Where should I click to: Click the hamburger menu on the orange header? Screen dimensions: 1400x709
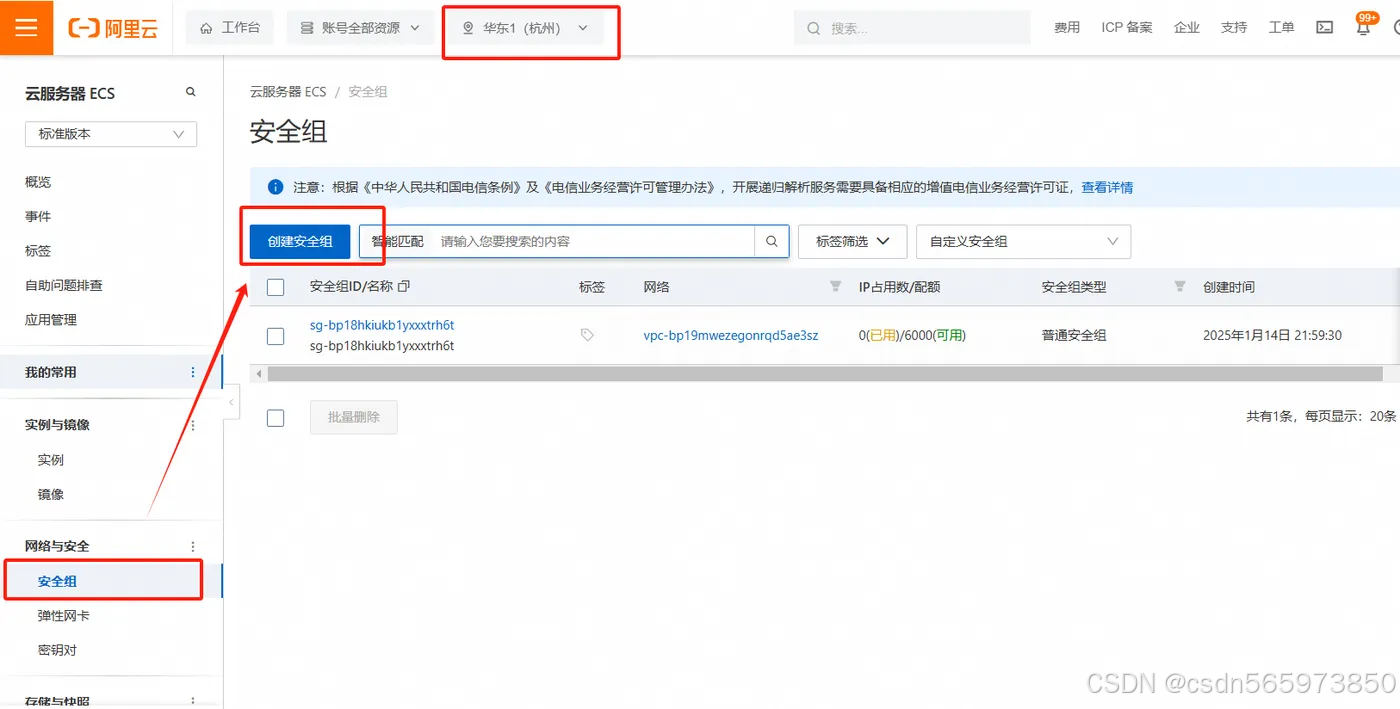tap(26, 27)
